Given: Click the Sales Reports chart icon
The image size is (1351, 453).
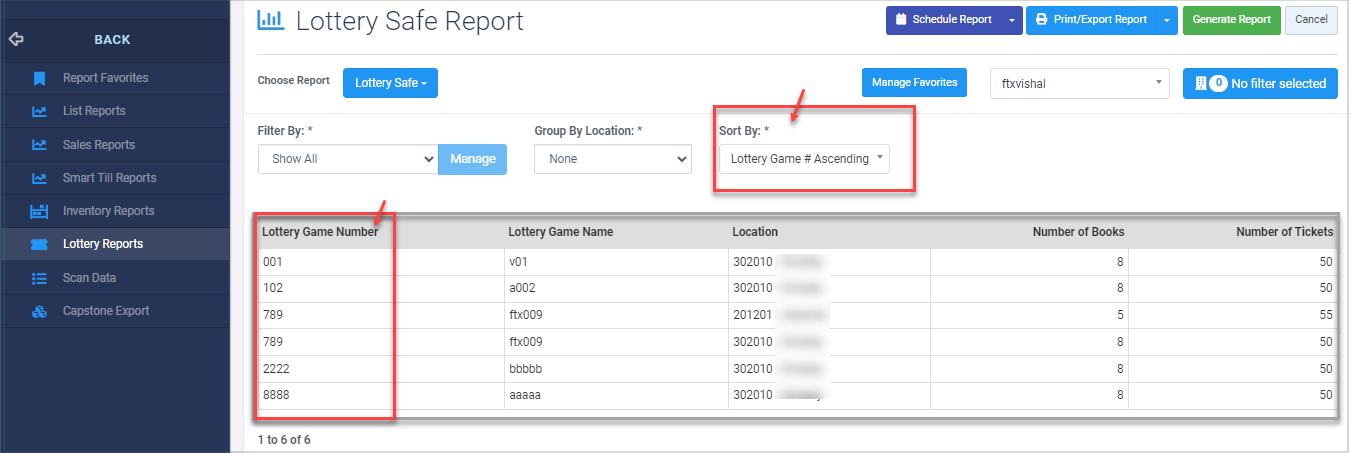Looking at the screenshot, I should coord(39,145).
